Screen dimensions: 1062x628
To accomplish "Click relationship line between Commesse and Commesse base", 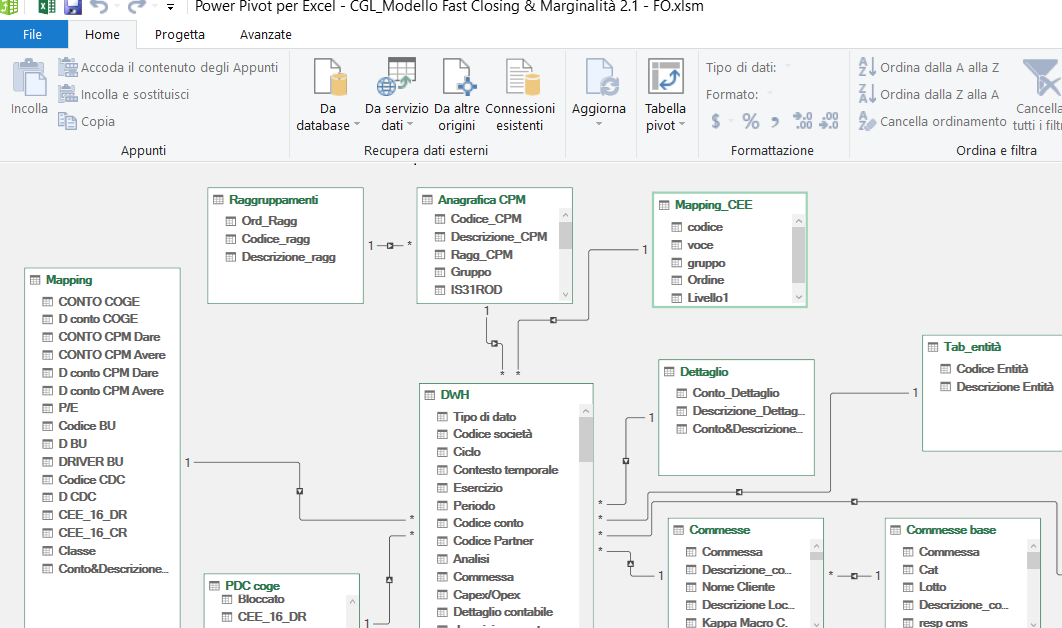I will click(855, 576).
